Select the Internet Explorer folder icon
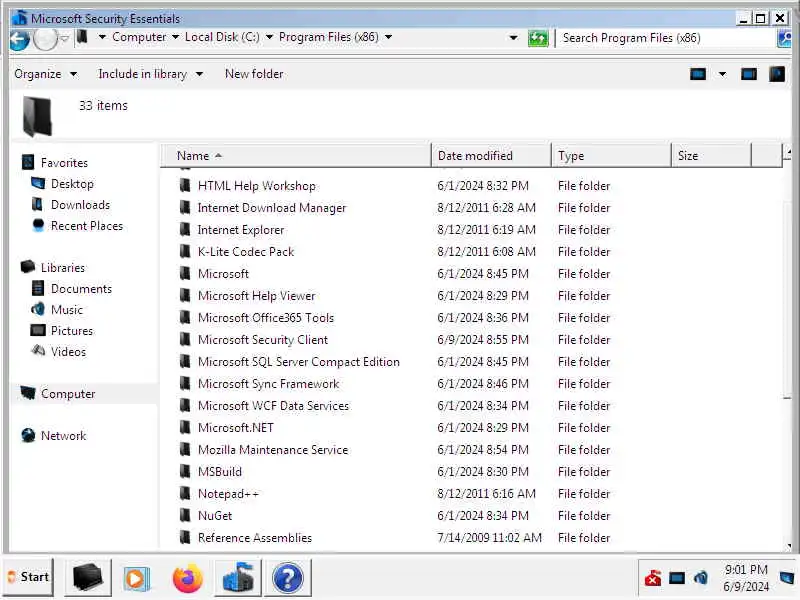 185,229
